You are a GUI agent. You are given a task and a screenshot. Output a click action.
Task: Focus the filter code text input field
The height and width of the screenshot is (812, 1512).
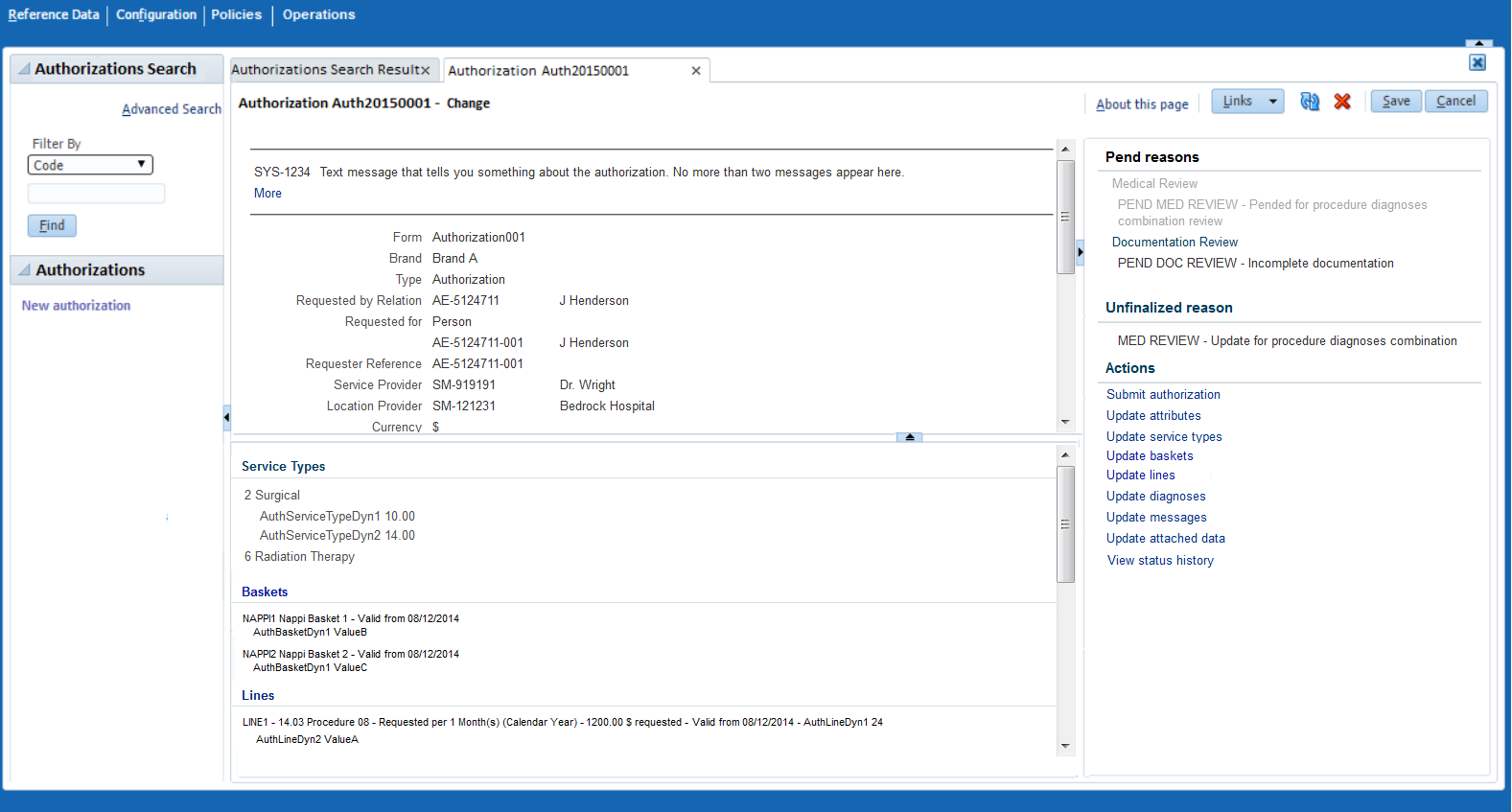click(x=96, y=194)
